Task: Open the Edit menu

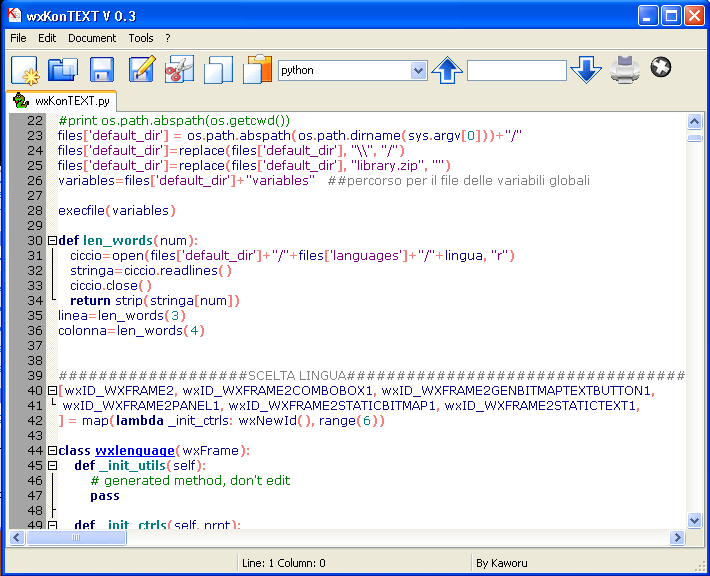Action: 47,38
